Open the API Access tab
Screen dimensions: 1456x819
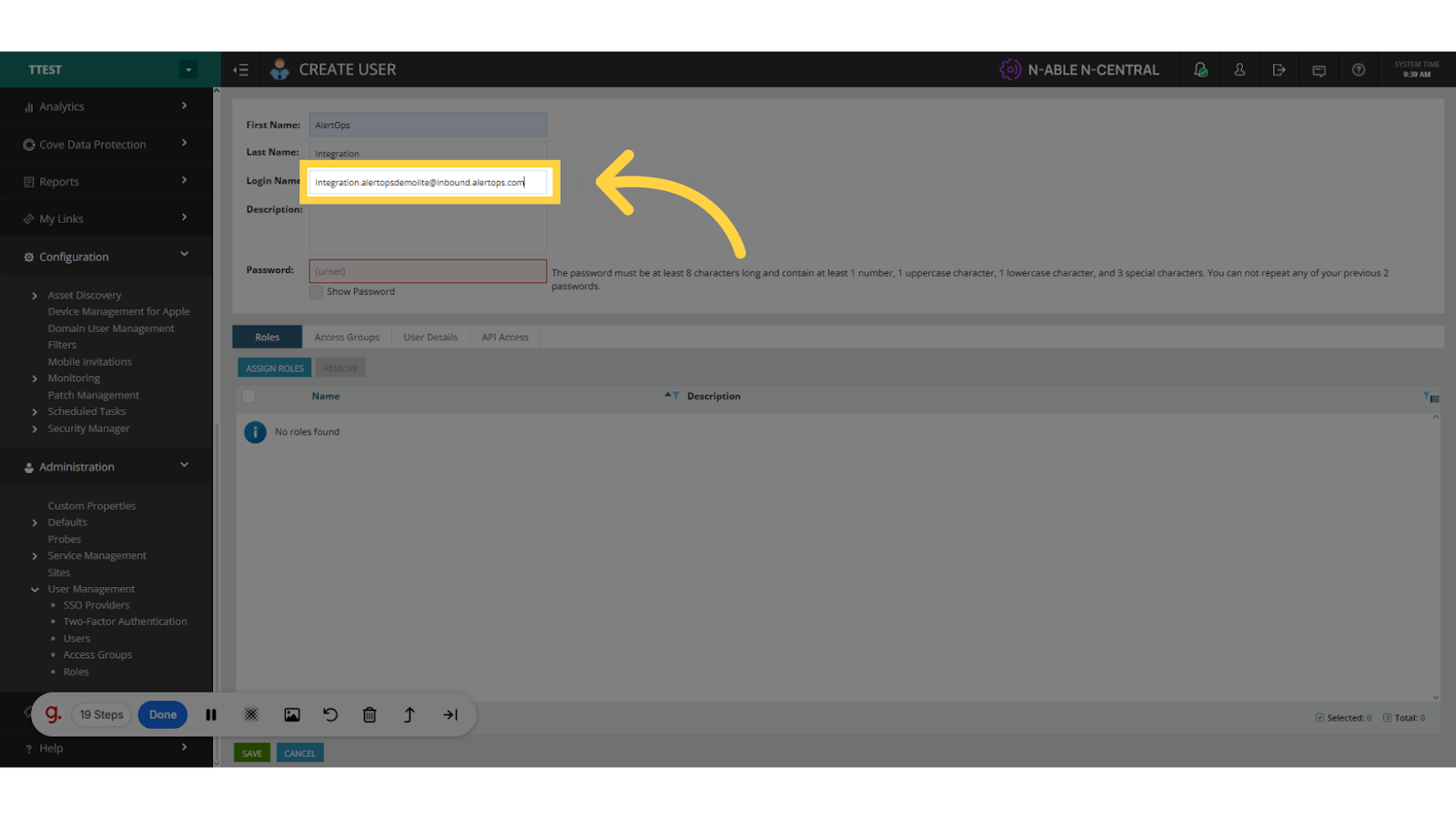504,338
